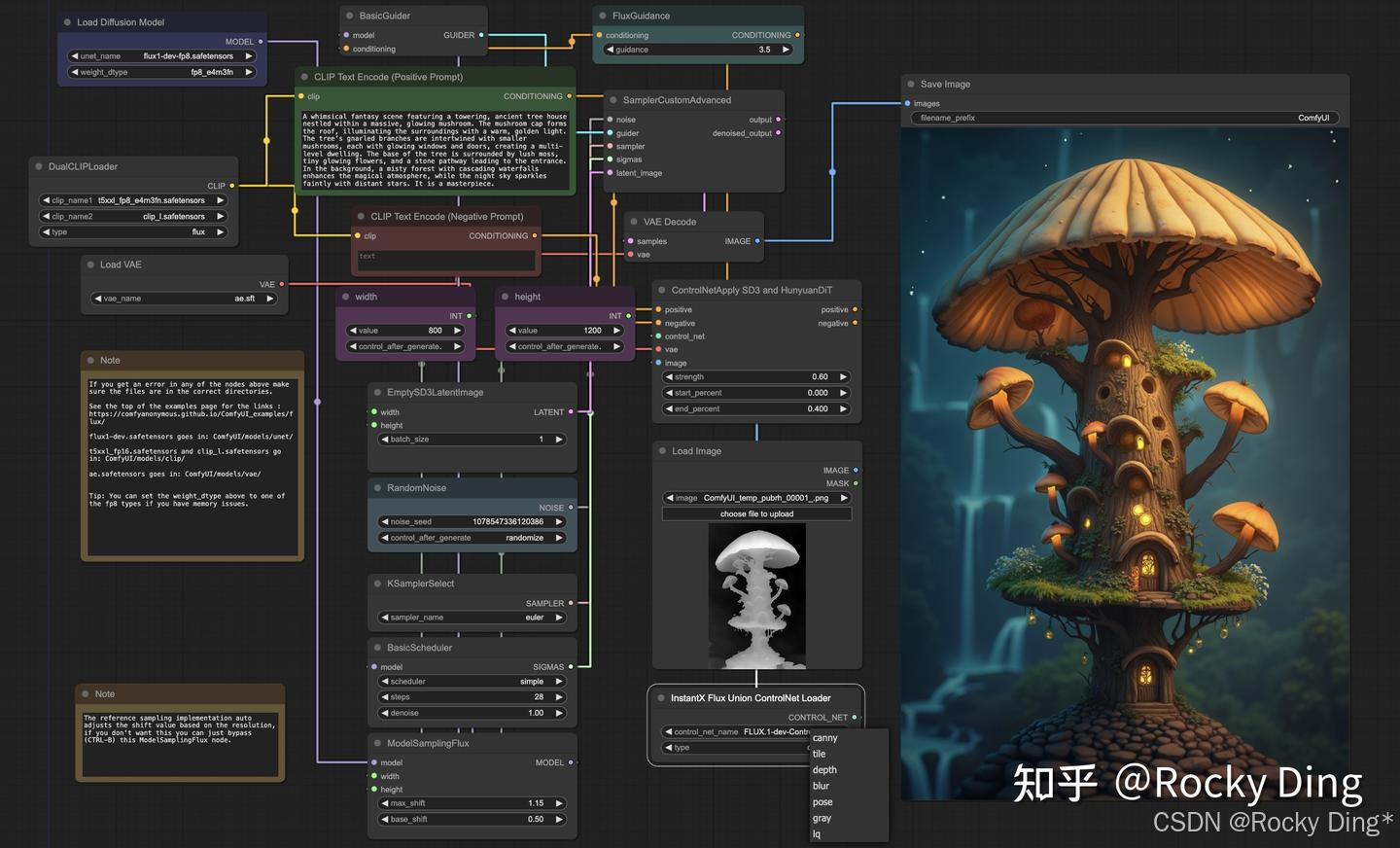Collapse the Load Diffusion Model node via its title dot
Image resolution: width=1400 pixels, height=848 pixels.
click(67, 22)
